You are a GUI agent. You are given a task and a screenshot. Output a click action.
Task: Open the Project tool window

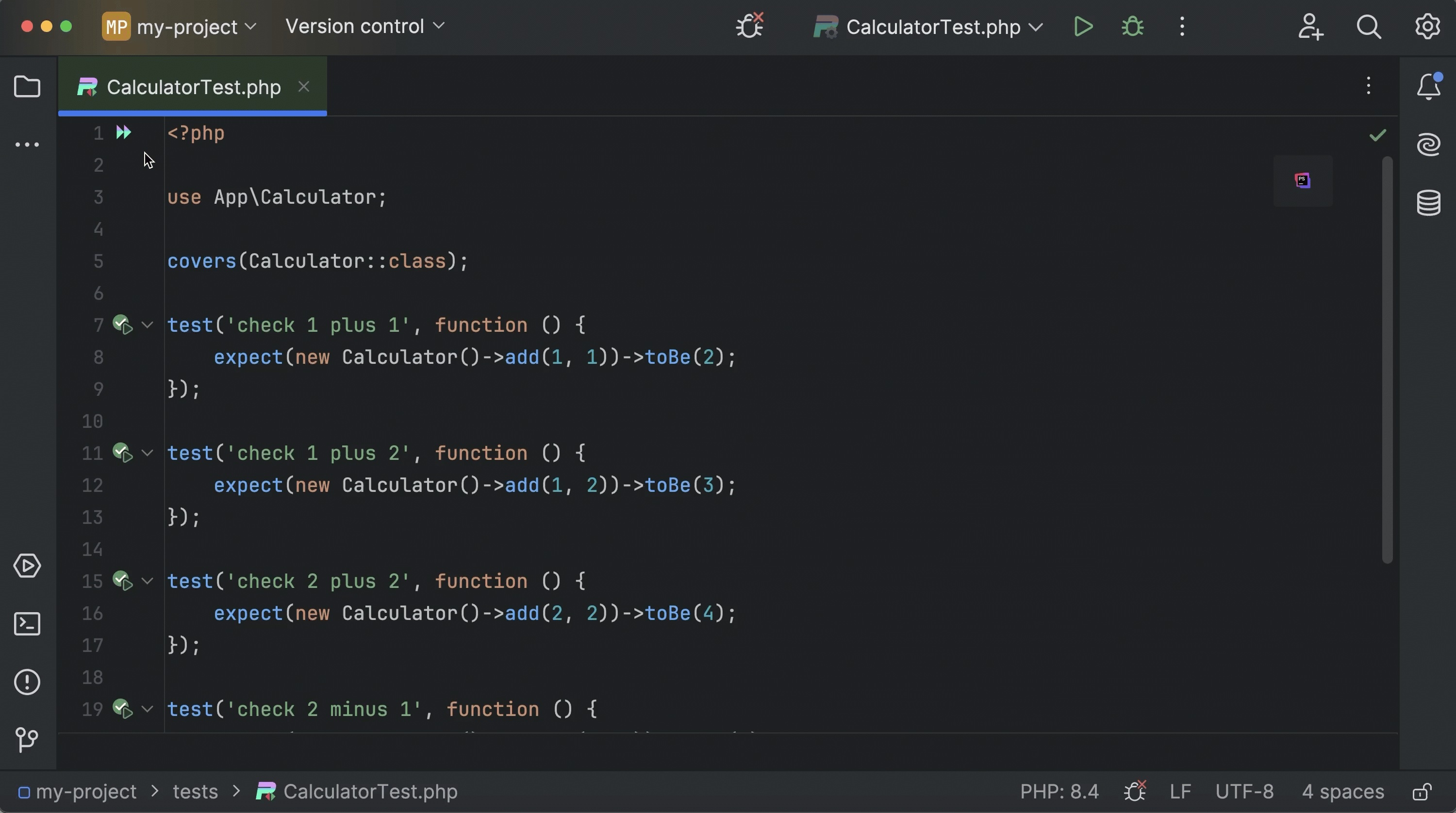click(27, 86)
